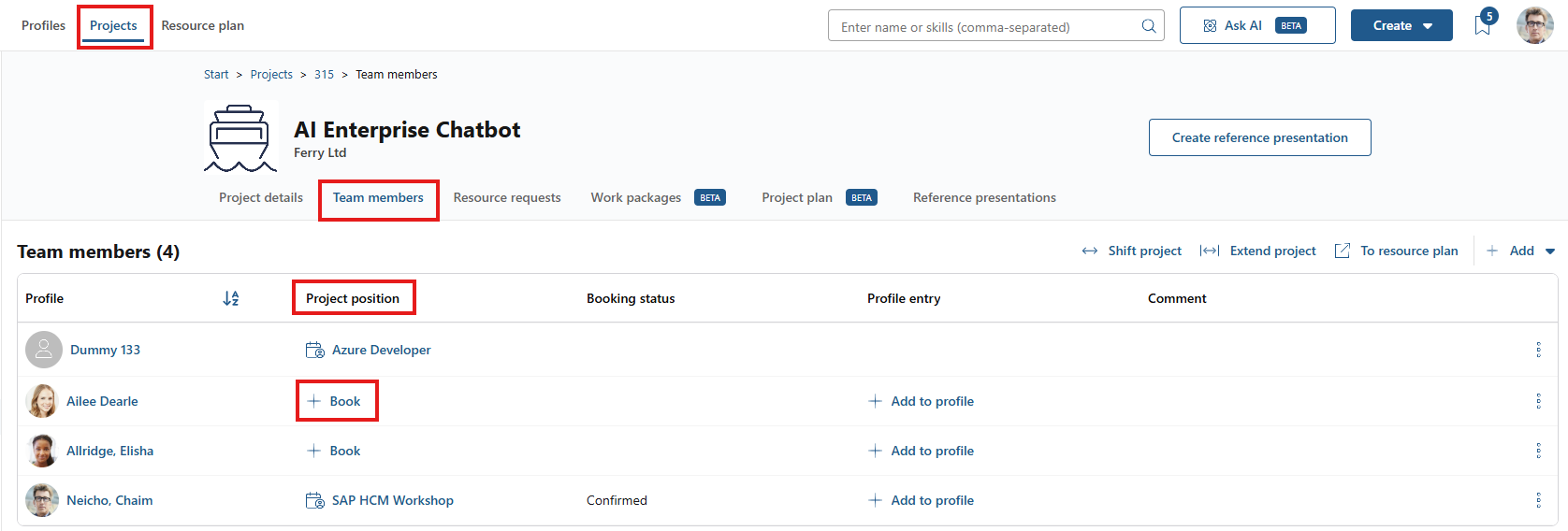Click the search magnifier icon
Screen dimensions: 1568x531
coord(1149,26)
